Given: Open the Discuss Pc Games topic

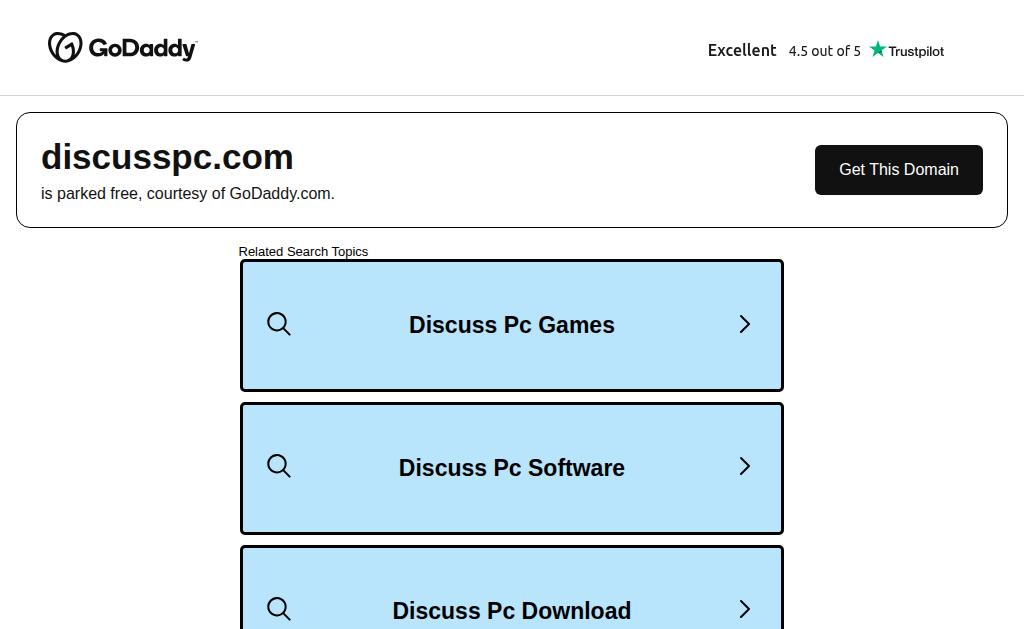Looking at the screenshot, I should click(x=512, y=325).
